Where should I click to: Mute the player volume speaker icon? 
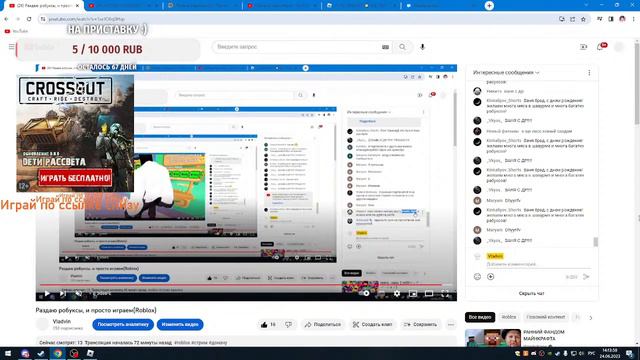79,293
